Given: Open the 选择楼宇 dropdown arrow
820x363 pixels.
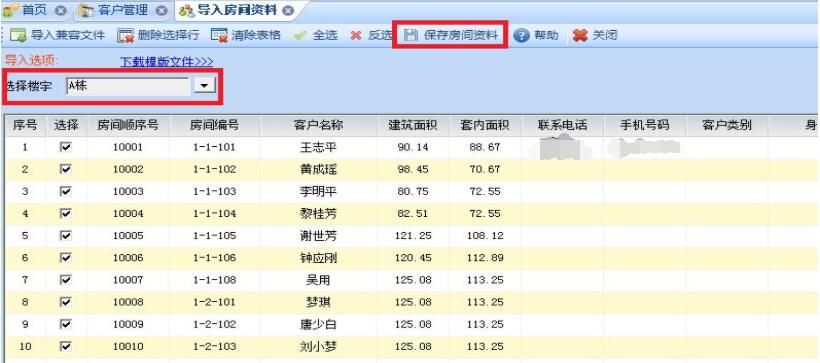Looking at the screenshot, I should [x=205, y=86].
